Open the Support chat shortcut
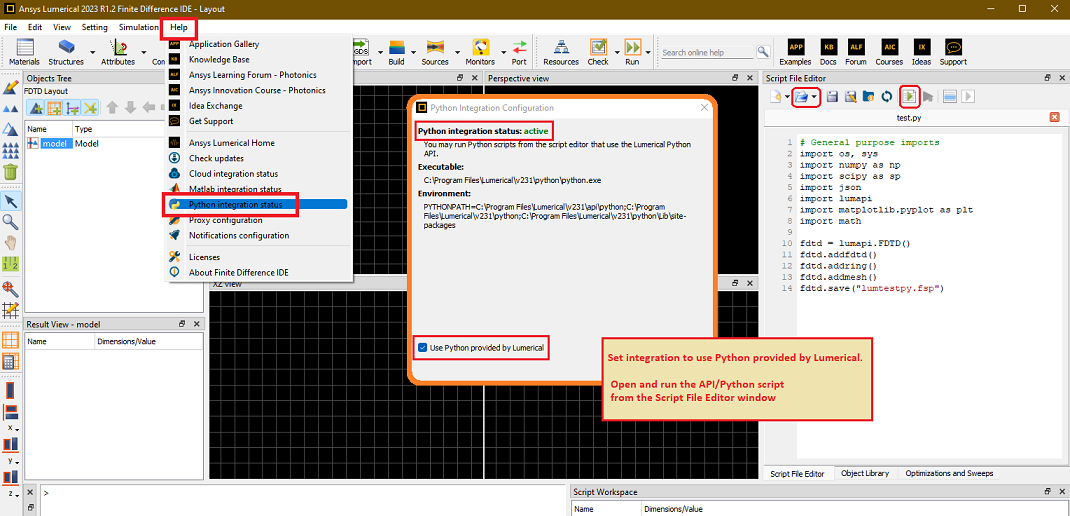The image size is (1070, 516). pyautogui.click(x=953, y=47)
